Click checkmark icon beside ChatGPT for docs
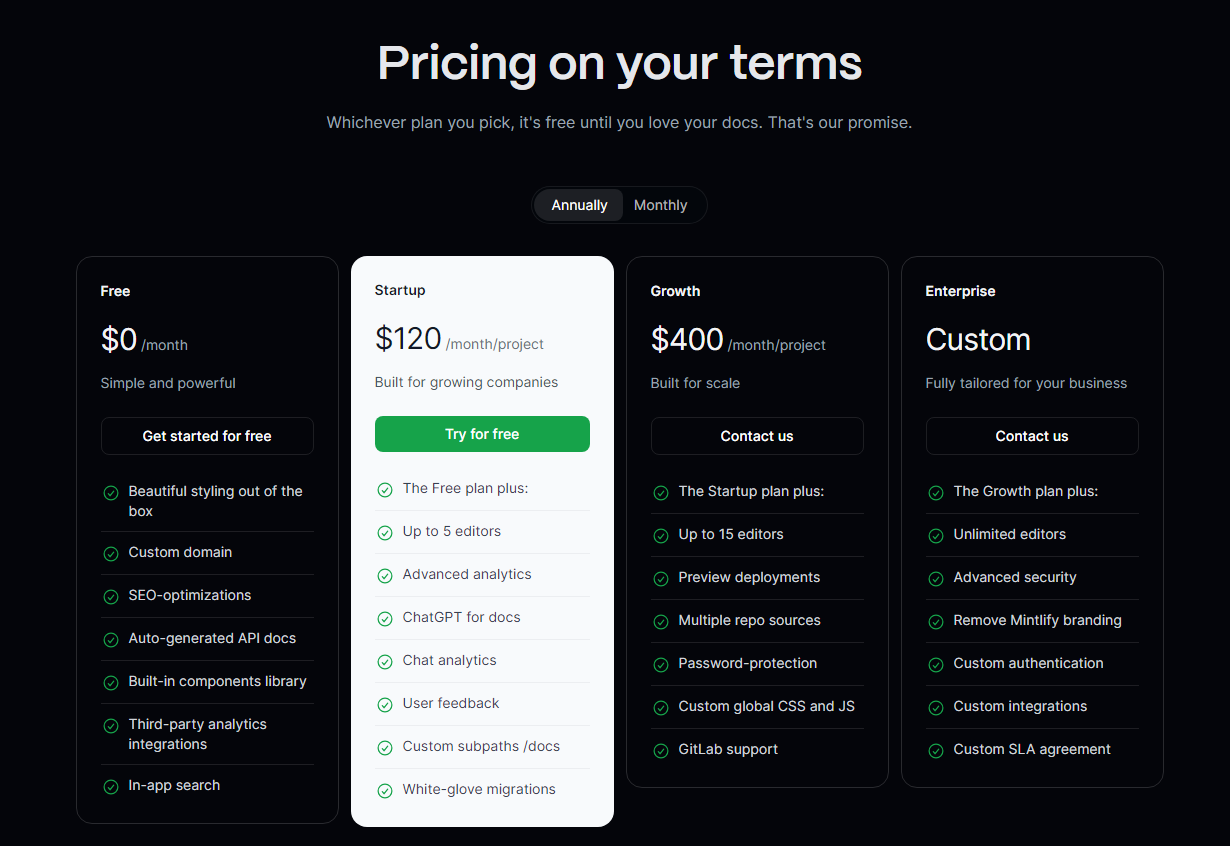 pos(385,618)
